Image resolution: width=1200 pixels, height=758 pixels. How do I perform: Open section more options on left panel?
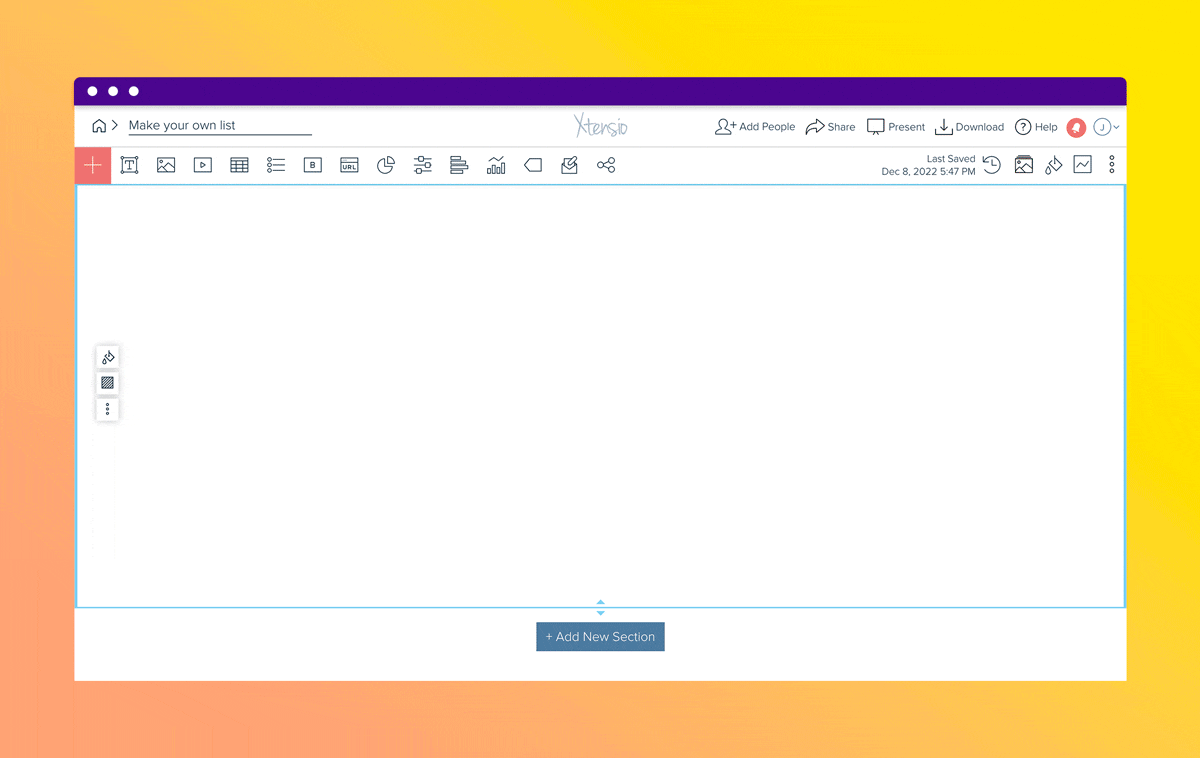click(108, 409)
